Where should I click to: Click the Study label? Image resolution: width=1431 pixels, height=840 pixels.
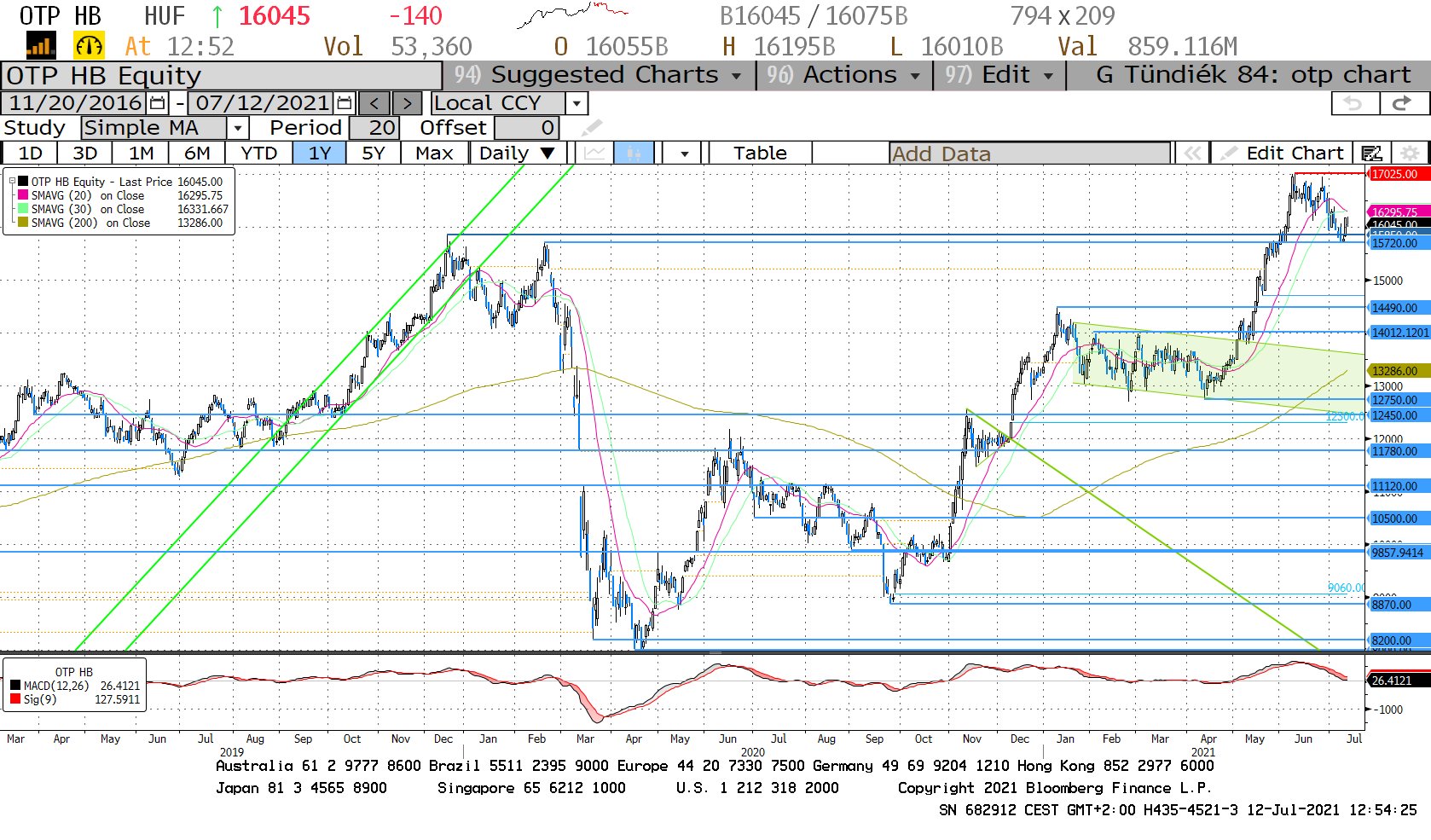tap(34, 128)
